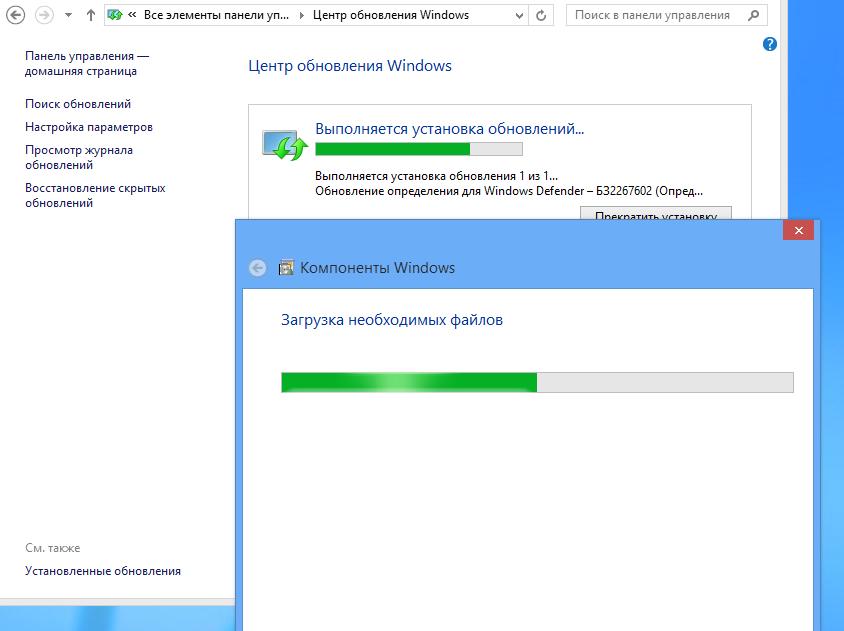Click Back arrow in 'Компоненты Windows' dialog

coord(257,268)
